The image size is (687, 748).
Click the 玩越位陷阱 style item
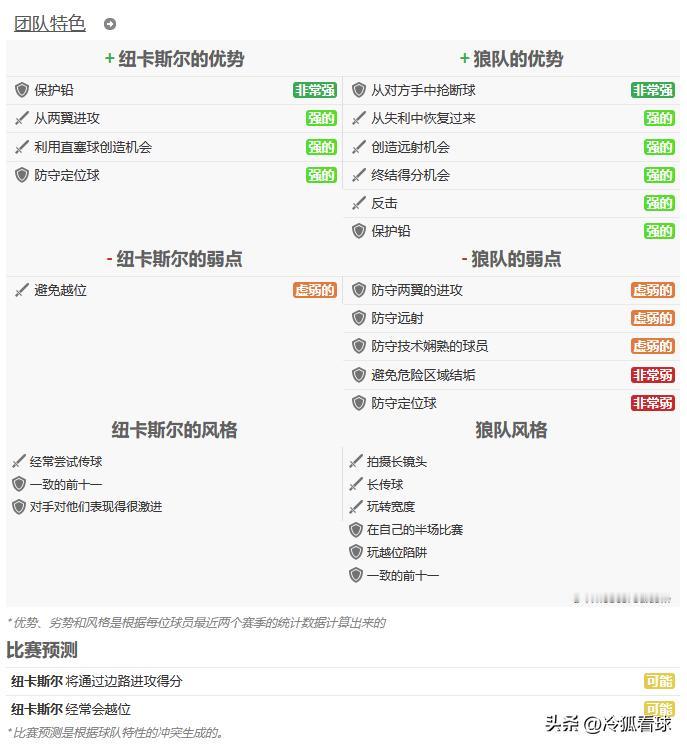(389, 552)
